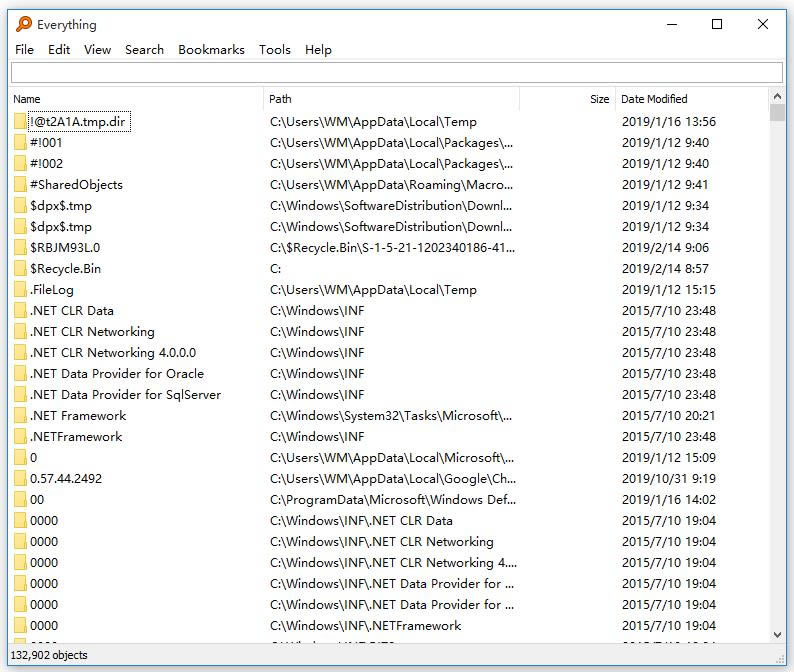
Task: Click the date 2019/1/16 13:56
Action: click(x=669, y=122)
